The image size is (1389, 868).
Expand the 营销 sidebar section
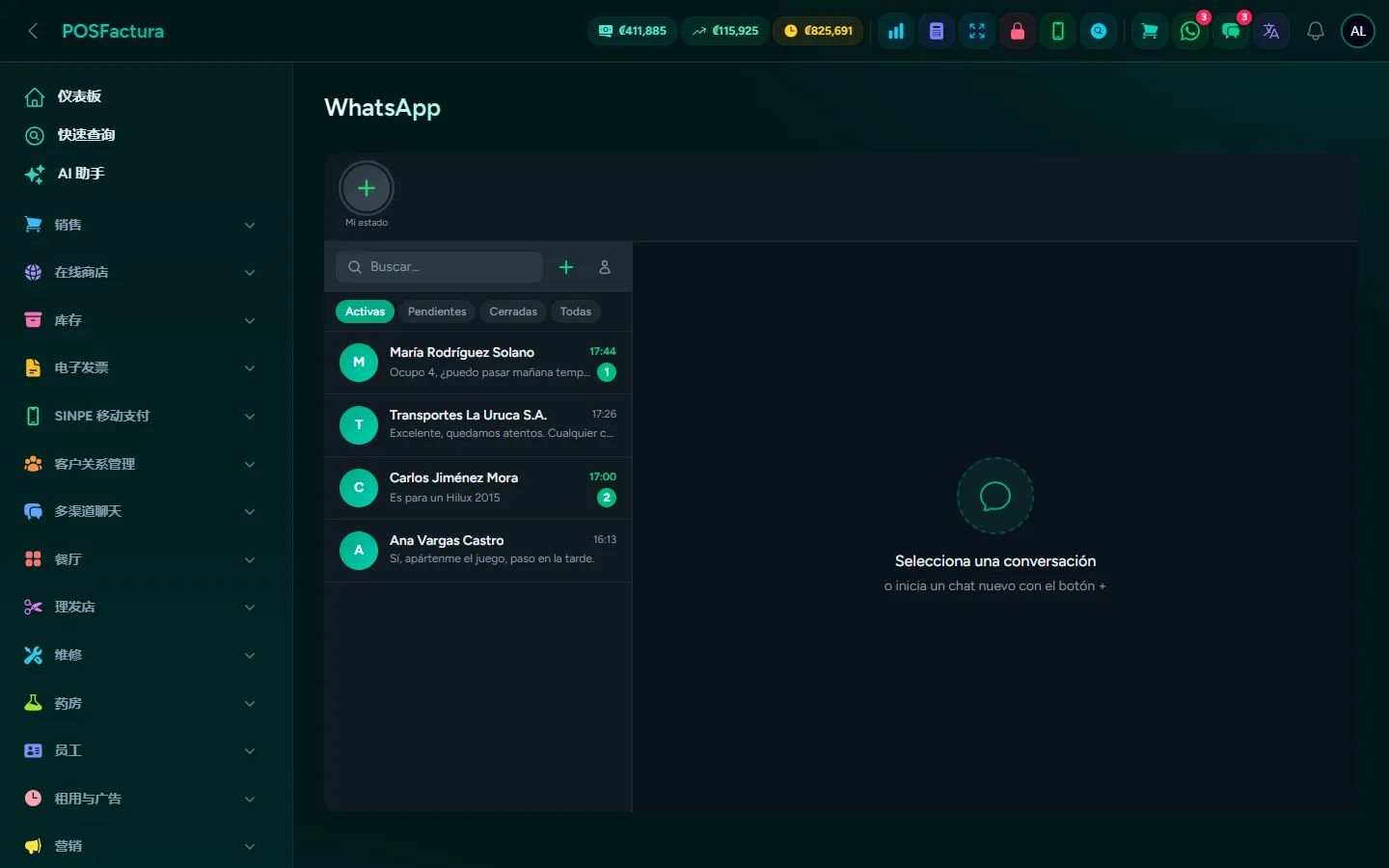click(x=141, y=846)
